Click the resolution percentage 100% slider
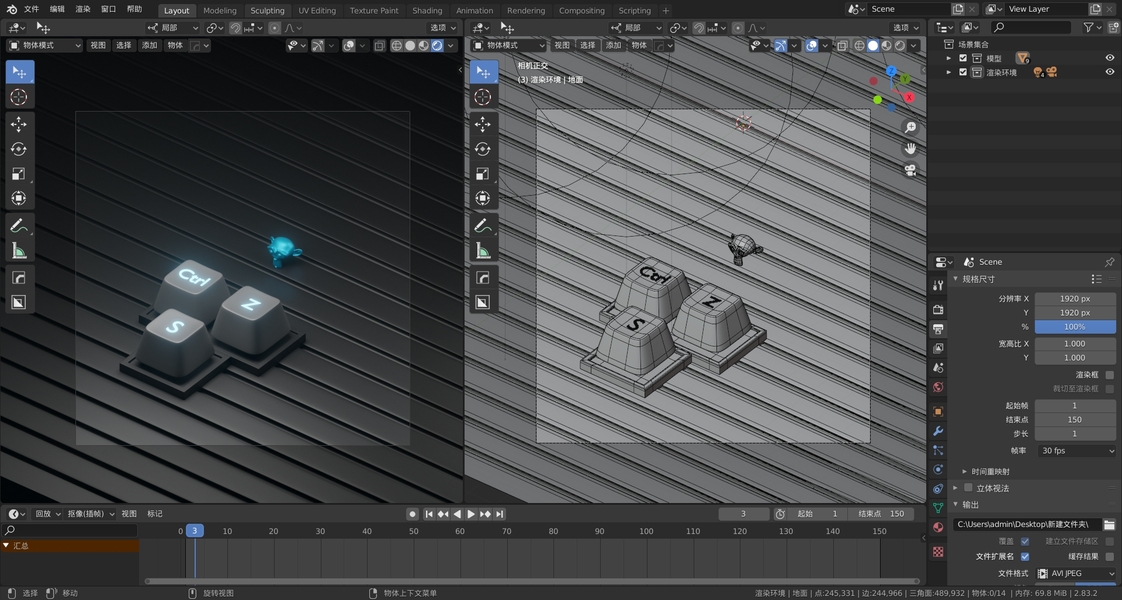The image size is (1122, 600). pos(1075,327)
